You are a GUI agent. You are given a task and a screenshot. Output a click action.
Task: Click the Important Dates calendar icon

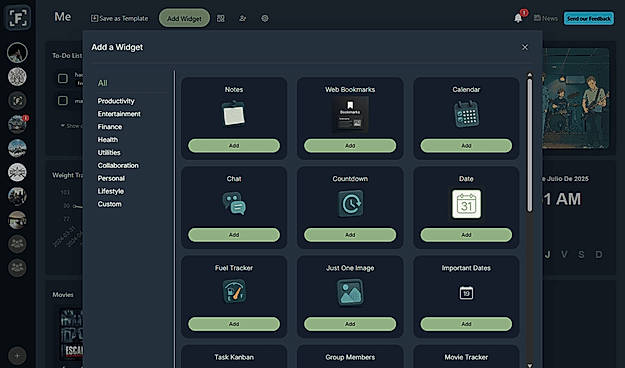coord(466,293)
